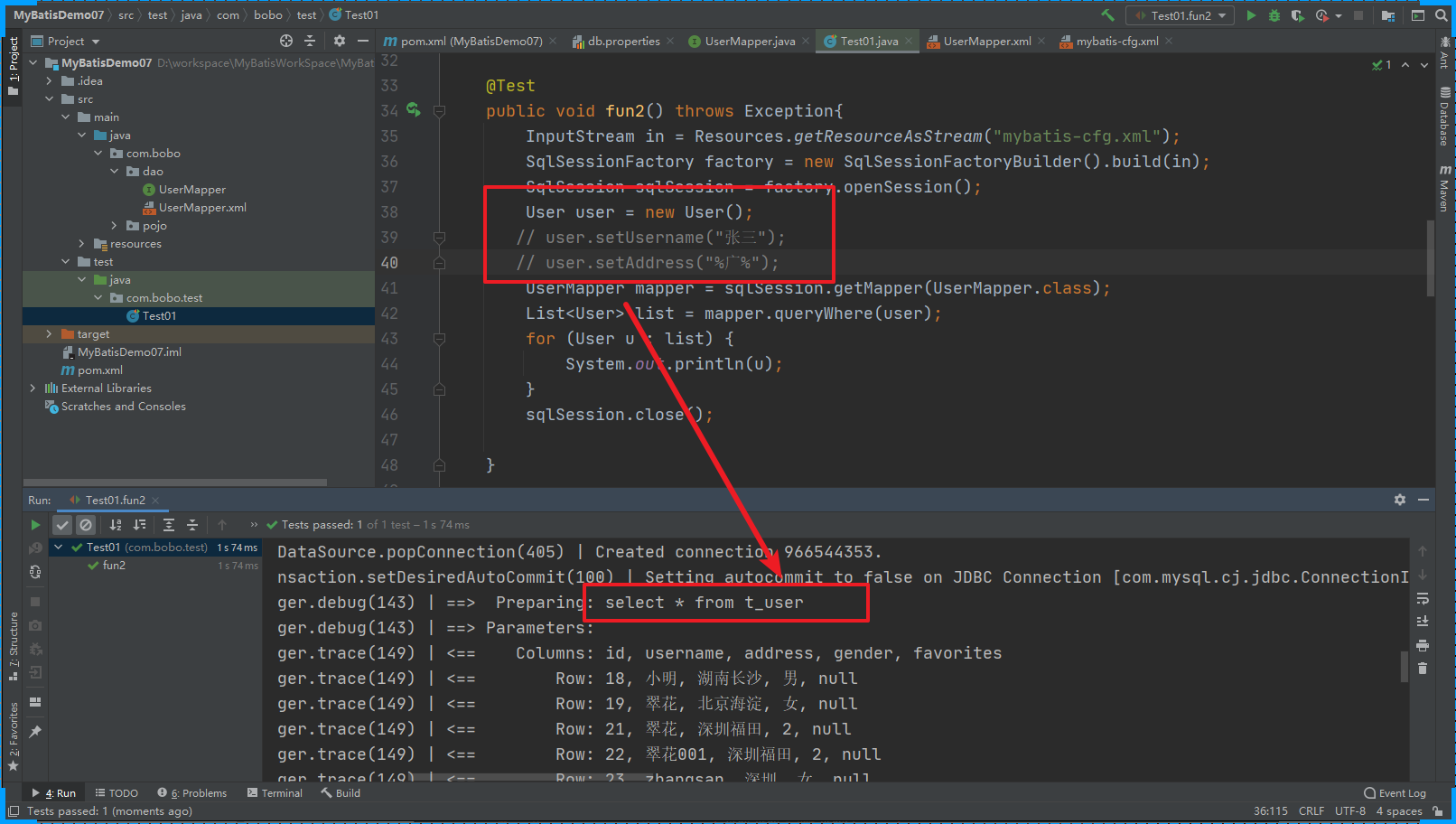Locate the opened file in the Project tree
The image size is (1456, 824).
click(x=286, y=41)
